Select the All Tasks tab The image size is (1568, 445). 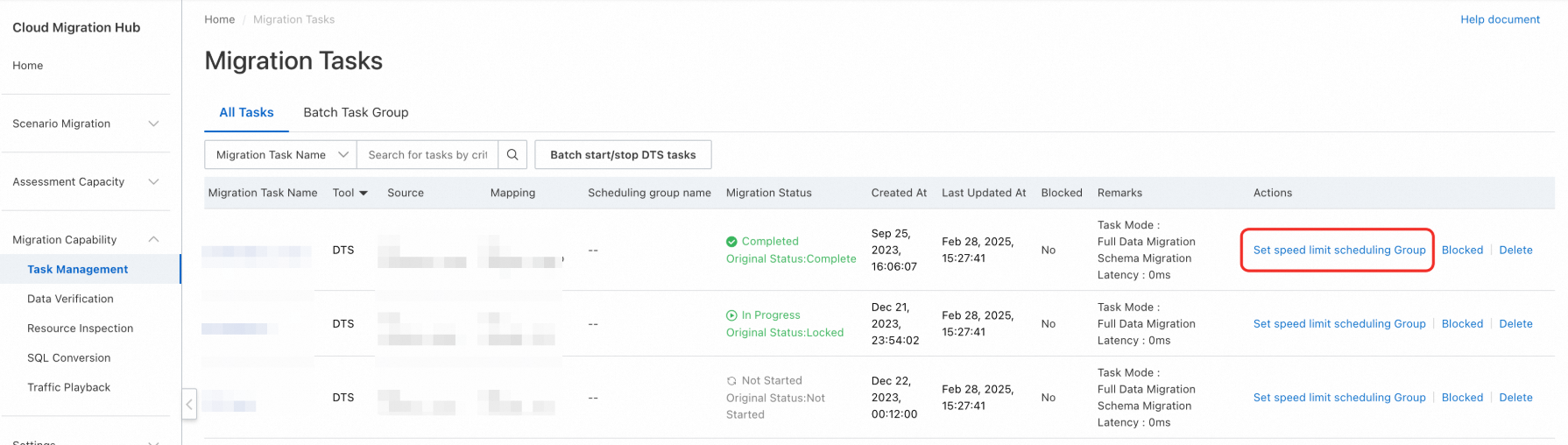tap(246, 112)
